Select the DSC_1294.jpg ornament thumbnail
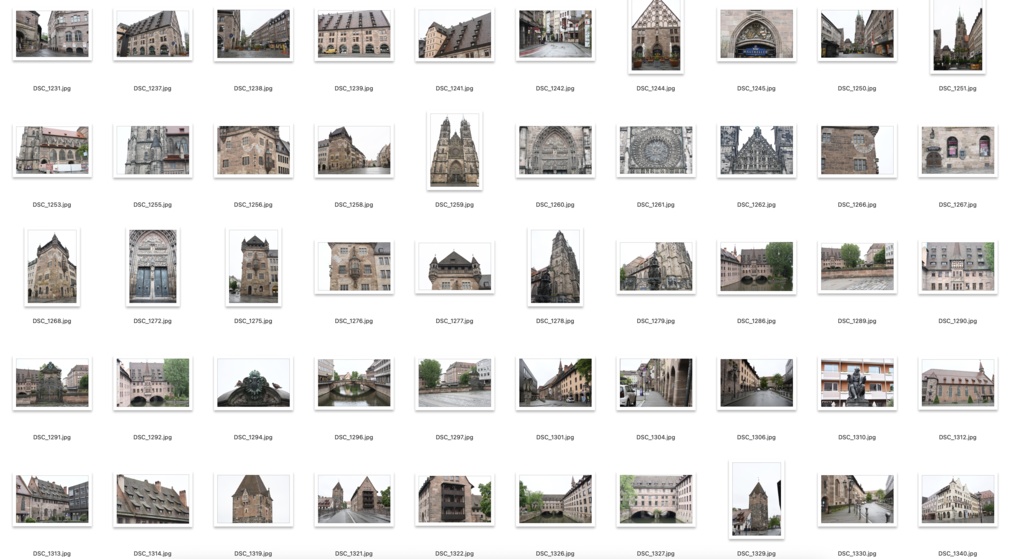Screen dimensions: 1024x559 pos(253,383)
